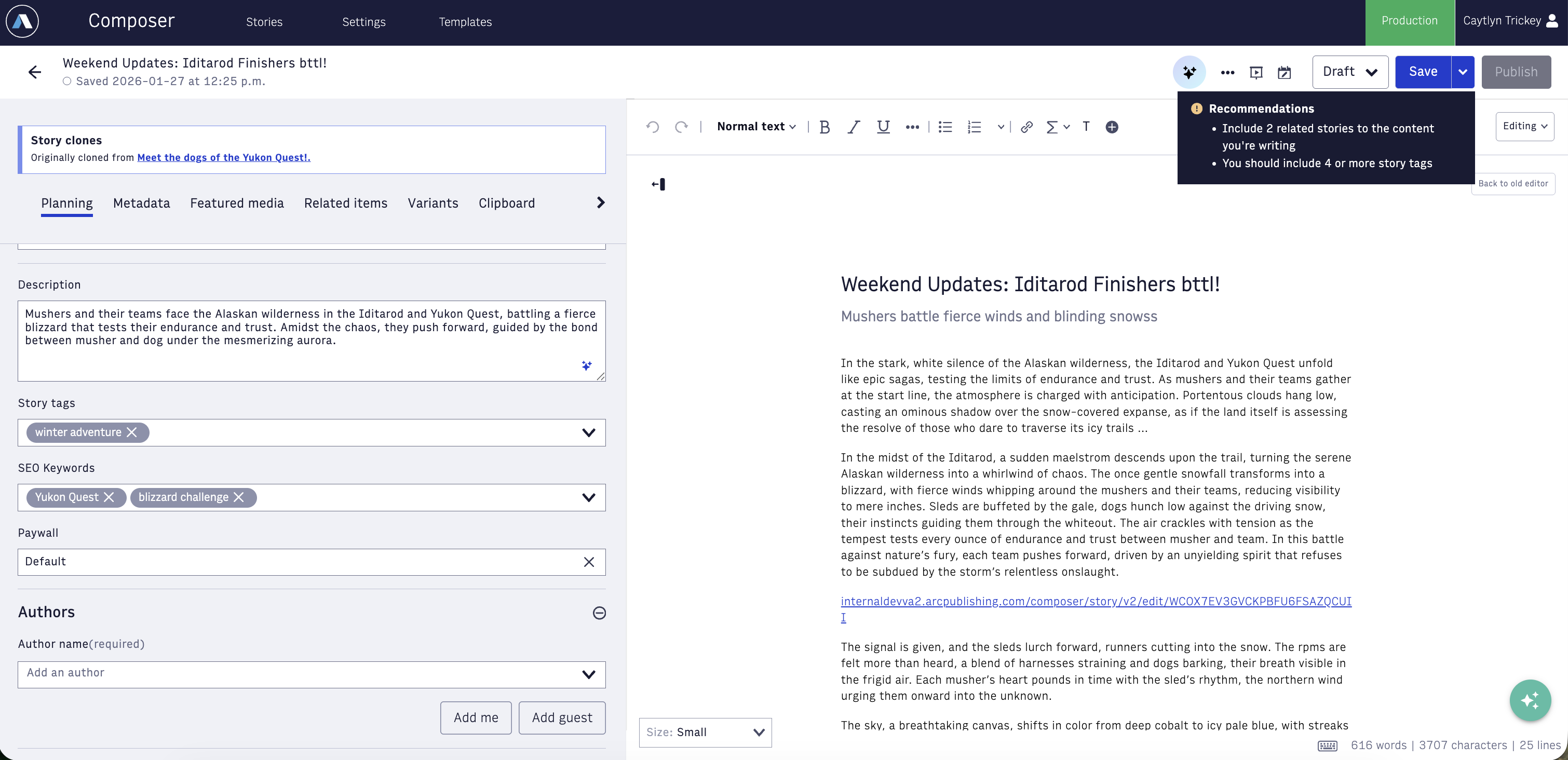Open the Meet the dogs of the Yukon Quest link

pyautogui.click(x=223, y=158)
